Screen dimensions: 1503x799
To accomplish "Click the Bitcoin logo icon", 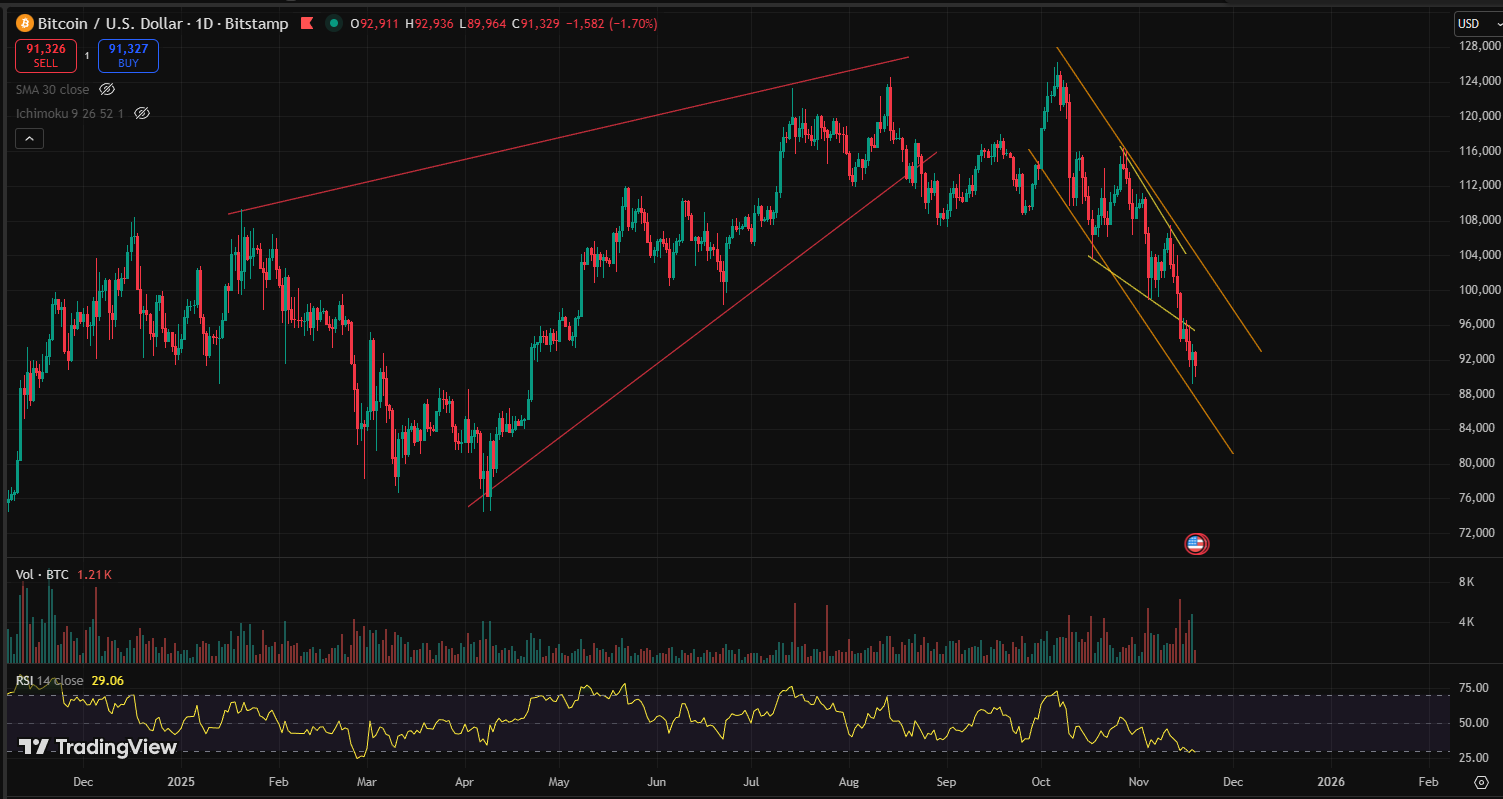I will tap(24, 23).
